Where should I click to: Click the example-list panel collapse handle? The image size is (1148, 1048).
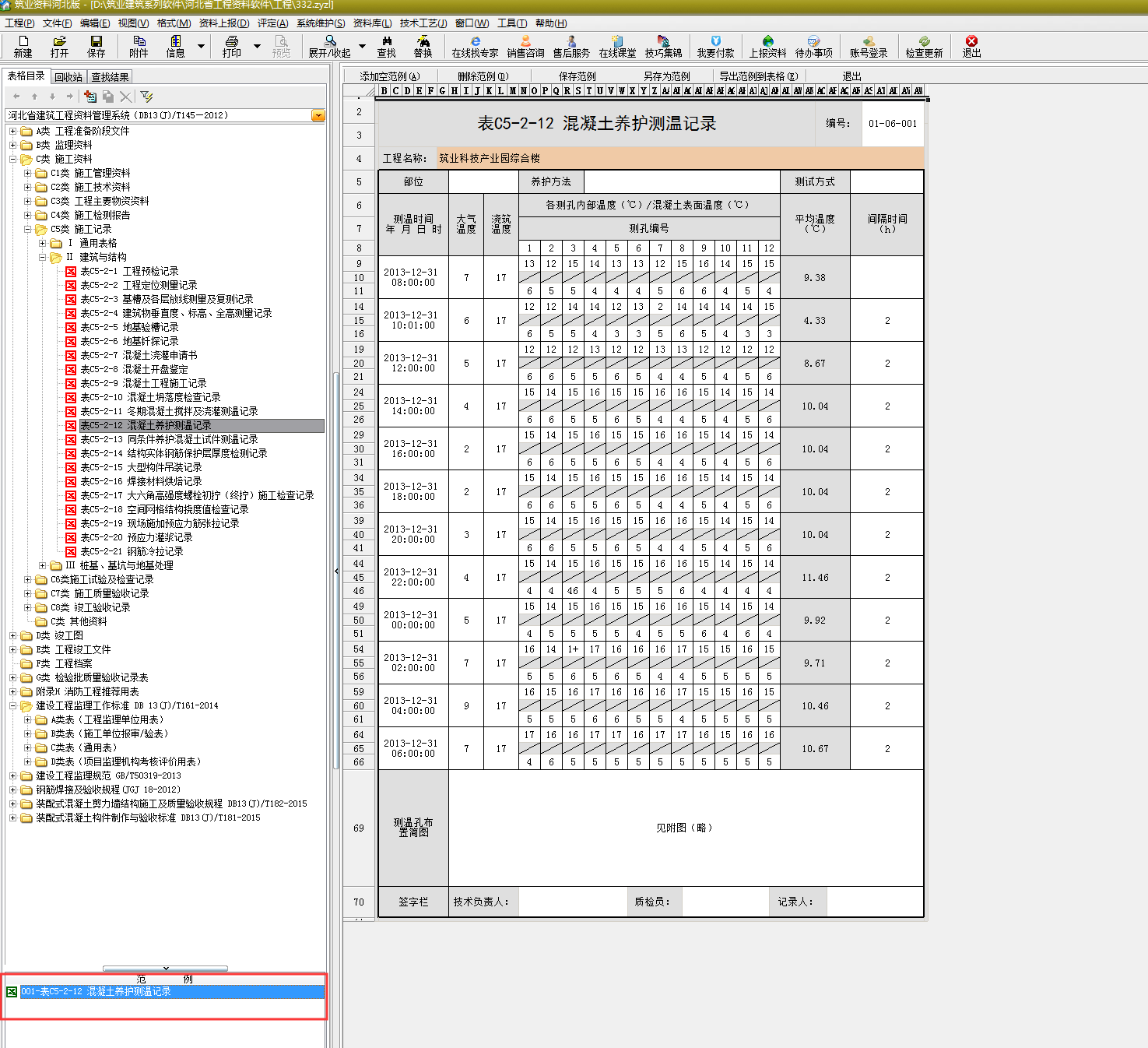(166, 969)
